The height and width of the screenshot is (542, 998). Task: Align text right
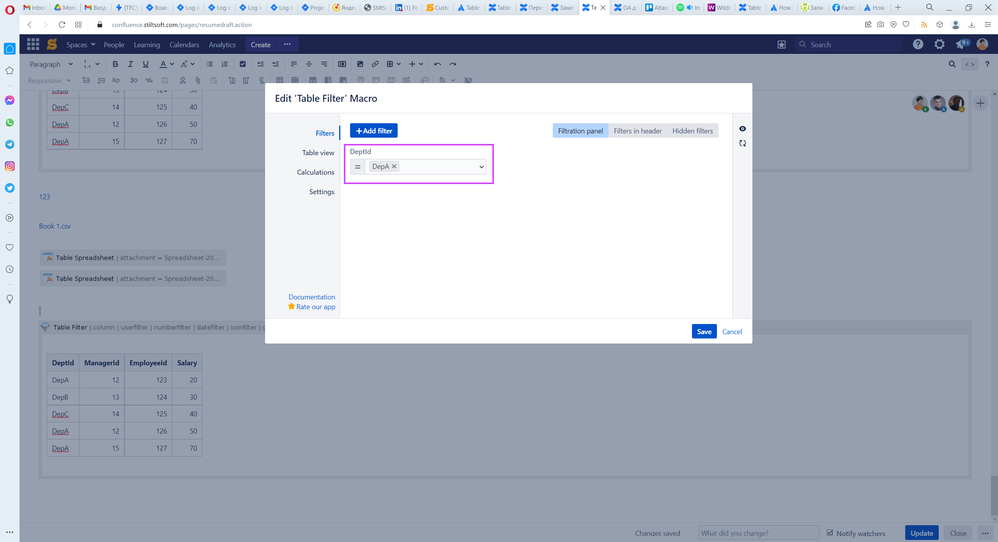[x=324, y=64]
